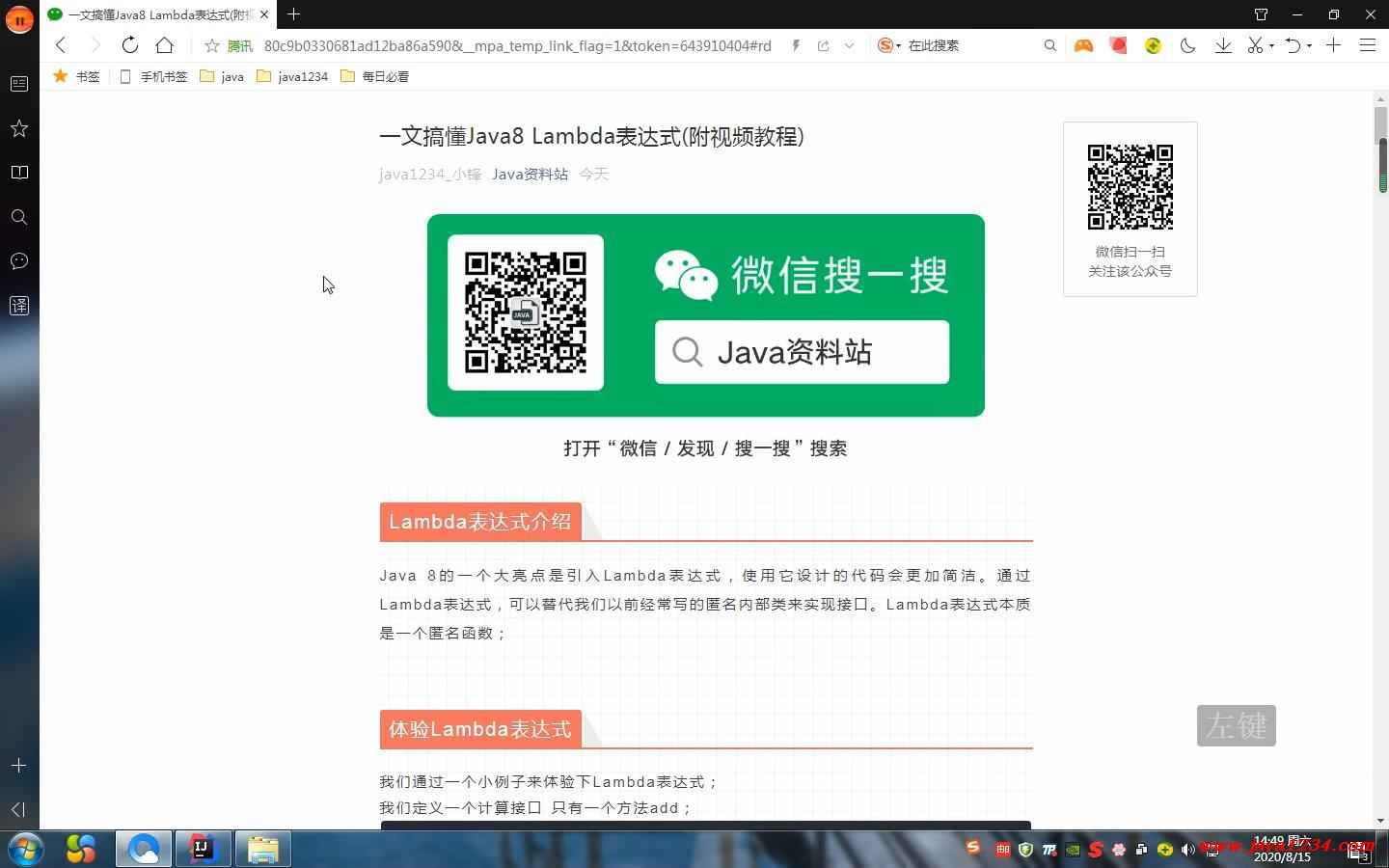The image size is (1389, 868).
Task: Click the article title about Java8 Lambda
Action: pyautogui.click(x=591, y=136)
